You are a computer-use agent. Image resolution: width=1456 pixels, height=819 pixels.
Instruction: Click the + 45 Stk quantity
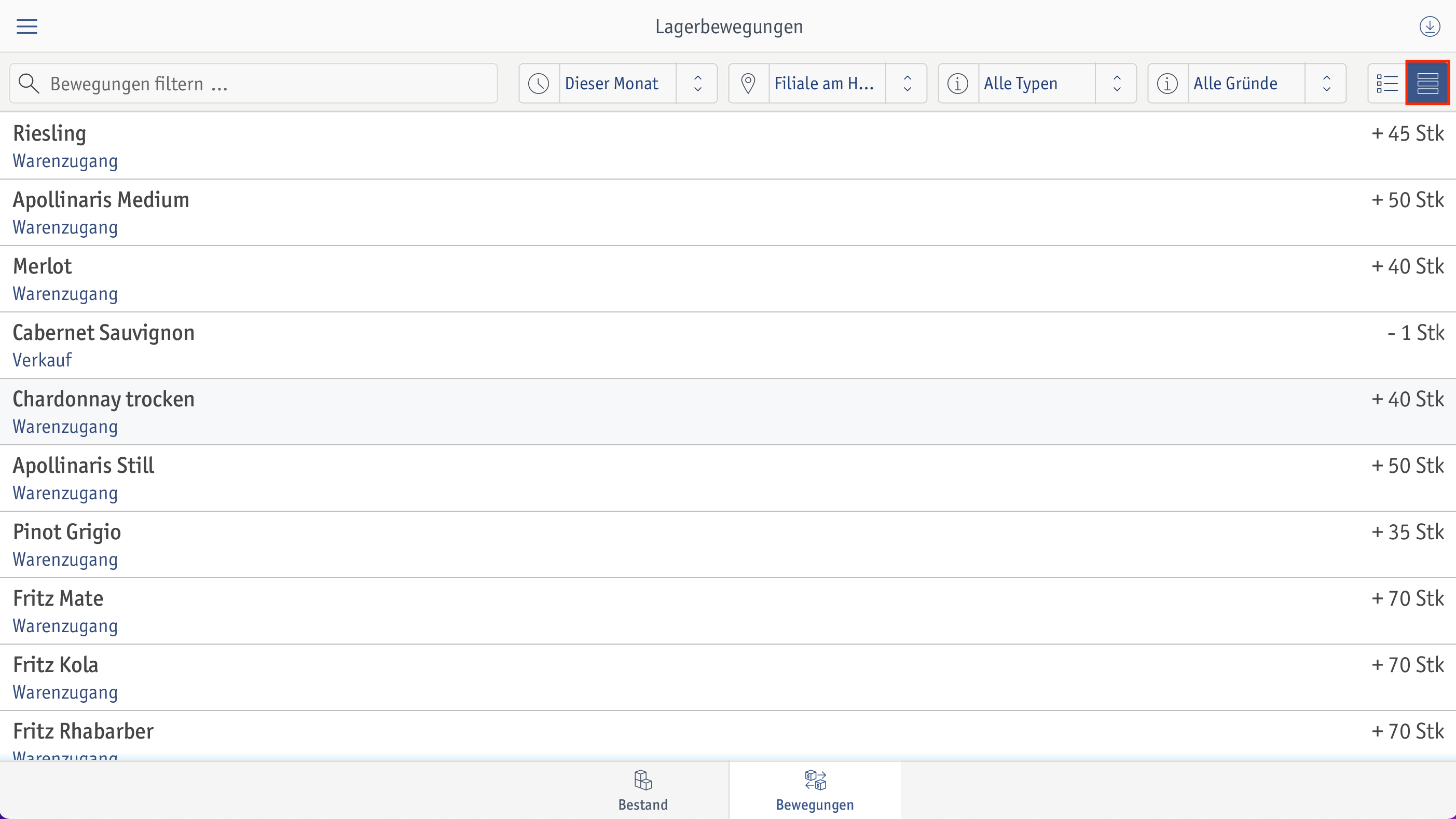(1407, 133)
